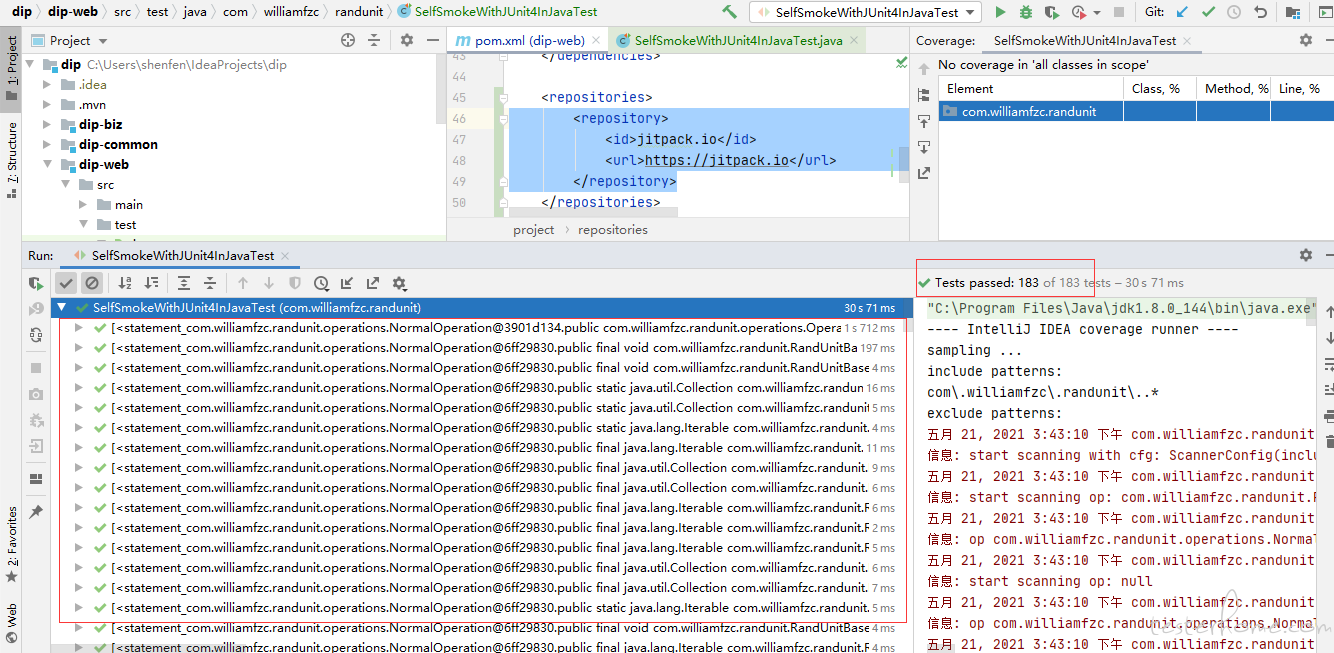Collapse the dip root project node
The height and width of the screenshot is (653, 1334).
coord(30,65)
